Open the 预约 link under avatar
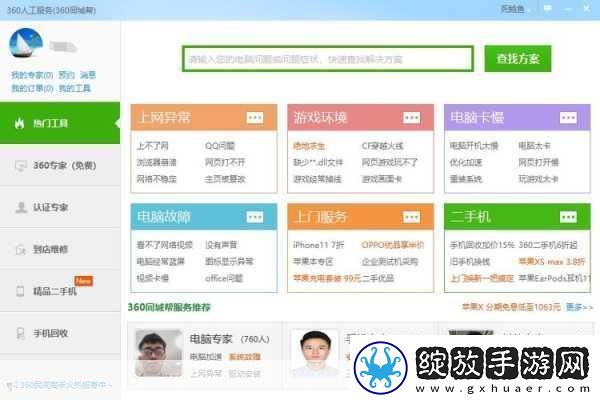Screen dimensions: 600x400 point(67,75)
